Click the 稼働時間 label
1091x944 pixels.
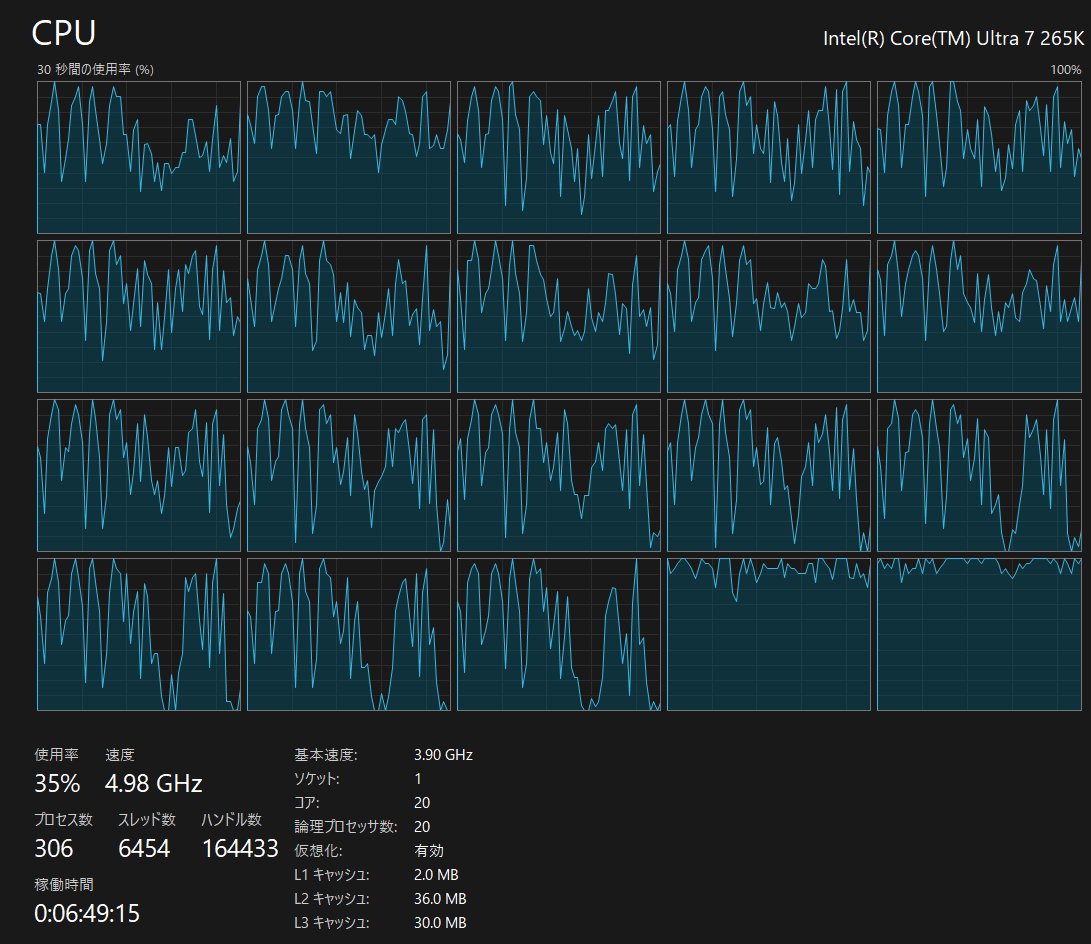pyautogui.click(x=64, y=884)
